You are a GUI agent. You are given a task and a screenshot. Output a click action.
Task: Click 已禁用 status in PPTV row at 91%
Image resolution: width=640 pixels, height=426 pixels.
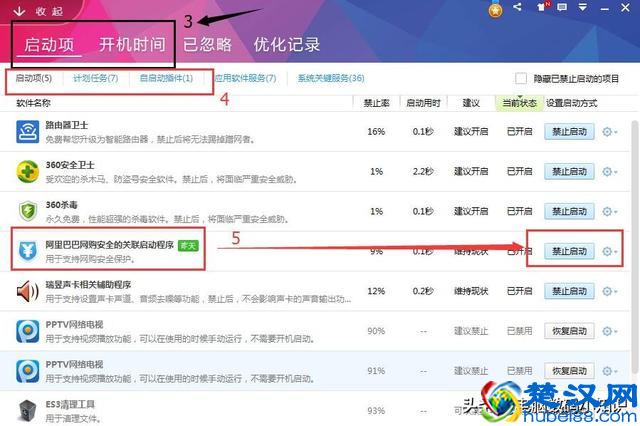(519, 371)
